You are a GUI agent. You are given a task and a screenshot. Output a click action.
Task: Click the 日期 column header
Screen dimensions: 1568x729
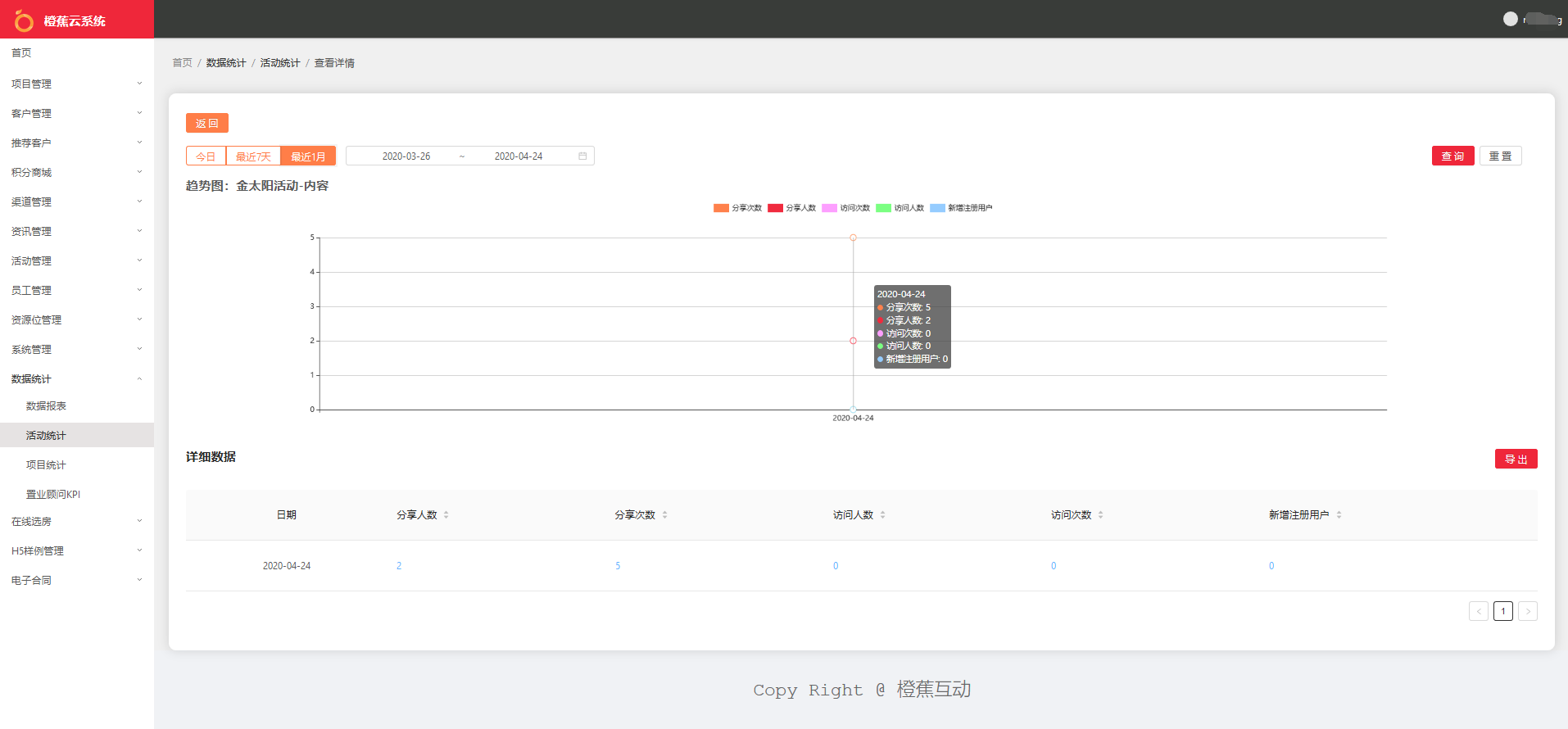(x=287, y=515)
